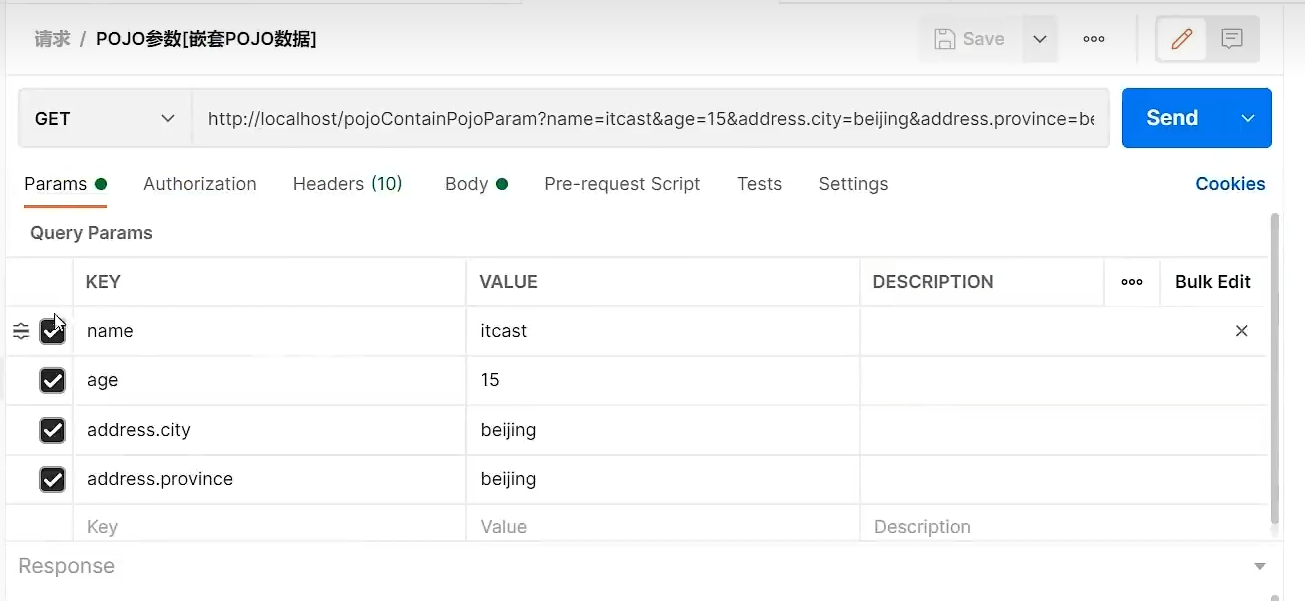Click the Send button
The height and width of the screenshot is (601, 1305).
coord(1172,119)
